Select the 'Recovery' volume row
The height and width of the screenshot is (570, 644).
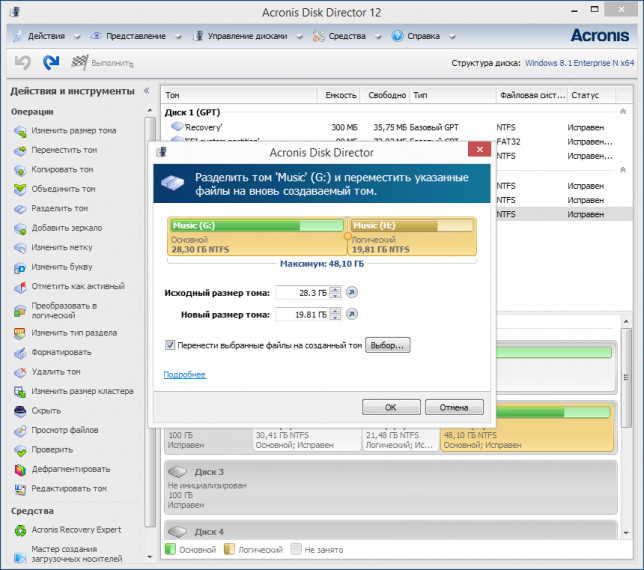coord(396,127)
